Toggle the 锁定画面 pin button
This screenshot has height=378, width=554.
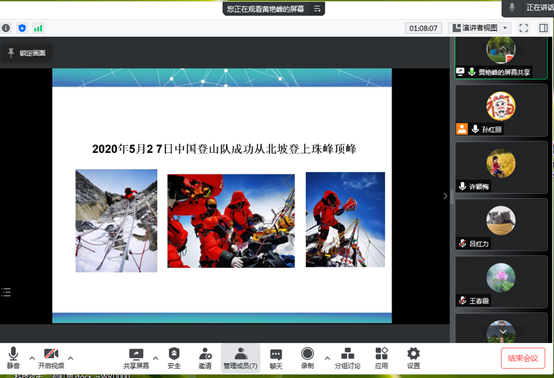pos(26,53)
